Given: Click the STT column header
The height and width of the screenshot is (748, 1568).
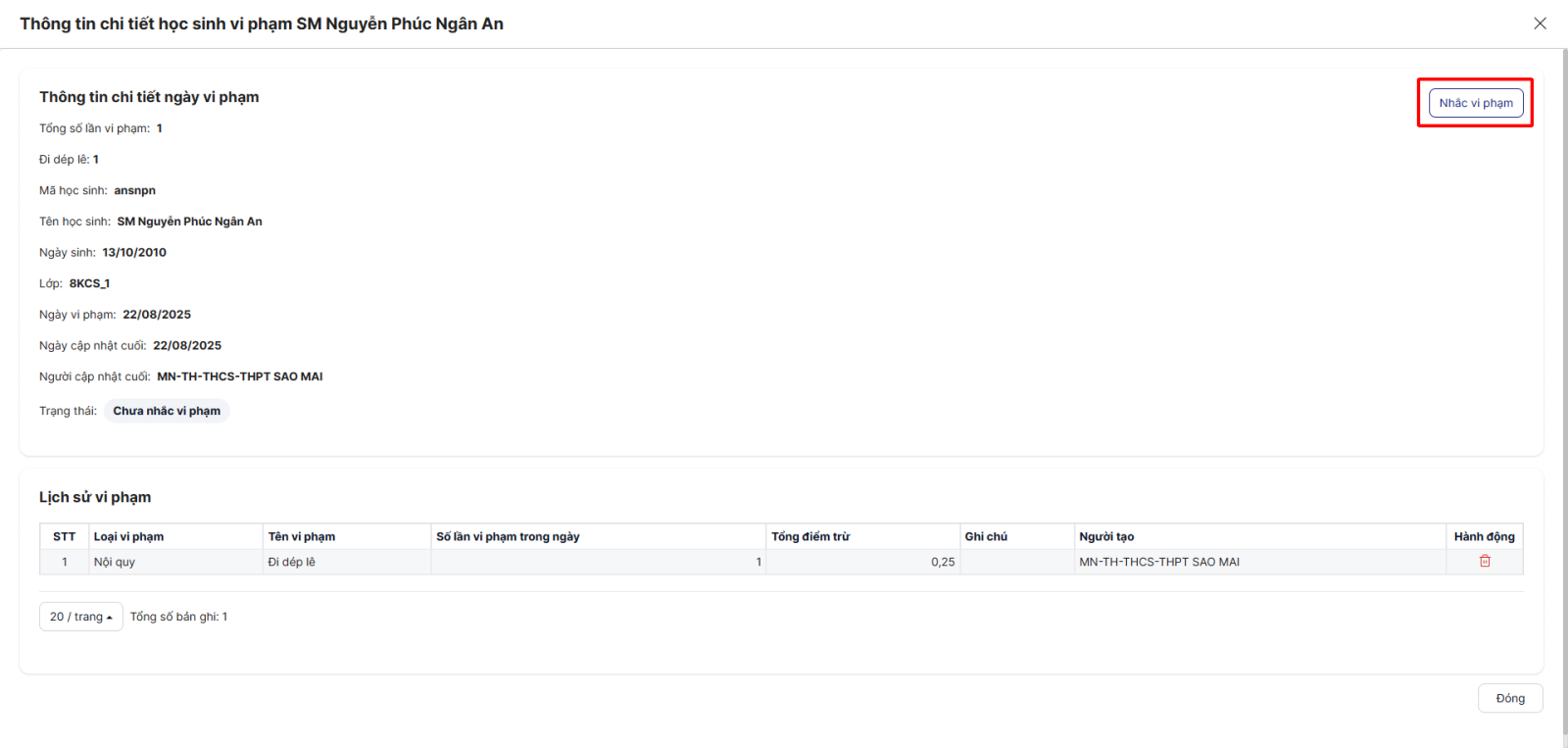Looking at the screenshot, I should tap(64, 536).
